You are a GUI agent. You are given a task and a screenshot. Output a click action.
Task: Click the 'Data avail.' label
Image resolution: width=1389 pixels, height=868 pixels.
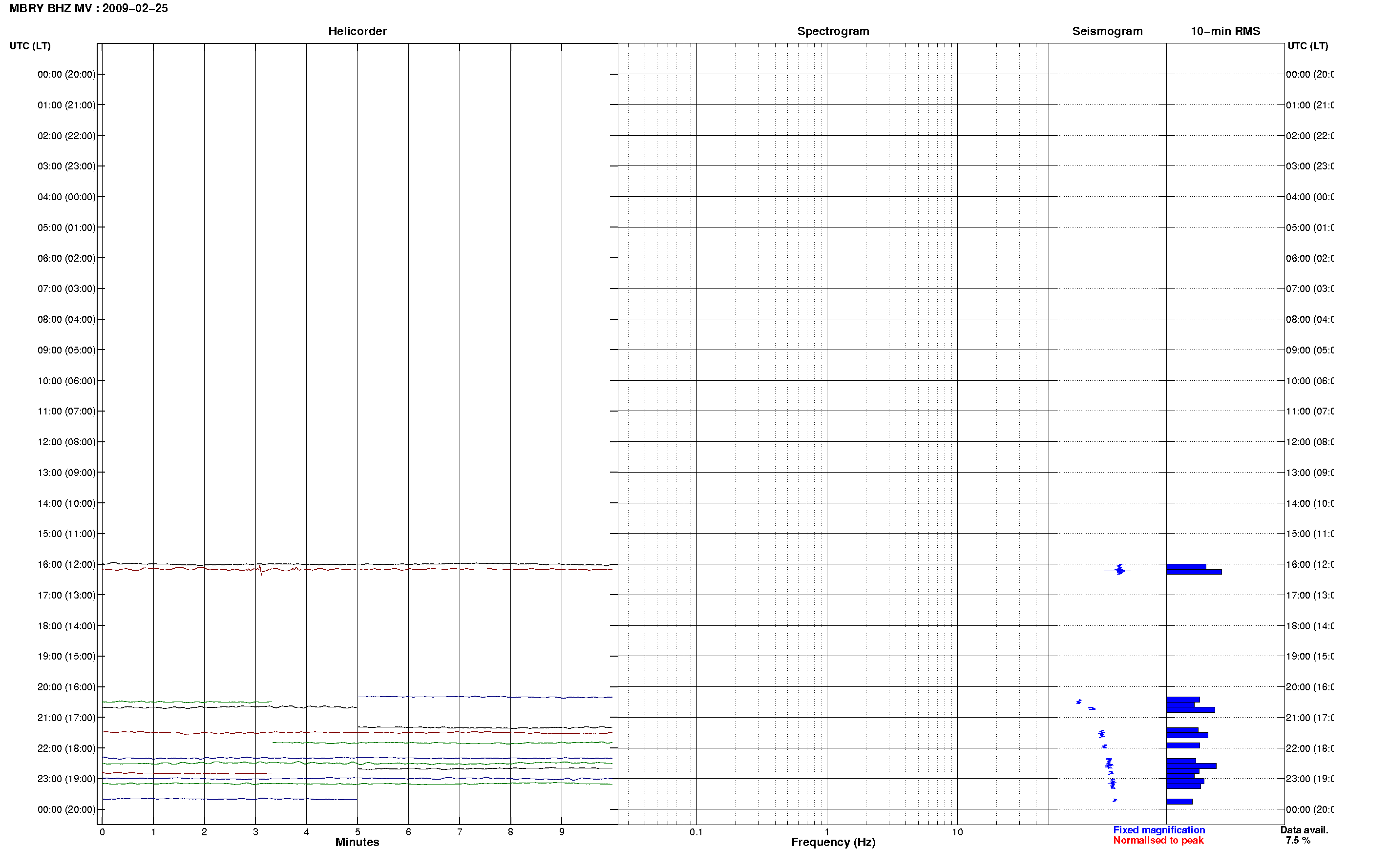(x=1304, y=829)
